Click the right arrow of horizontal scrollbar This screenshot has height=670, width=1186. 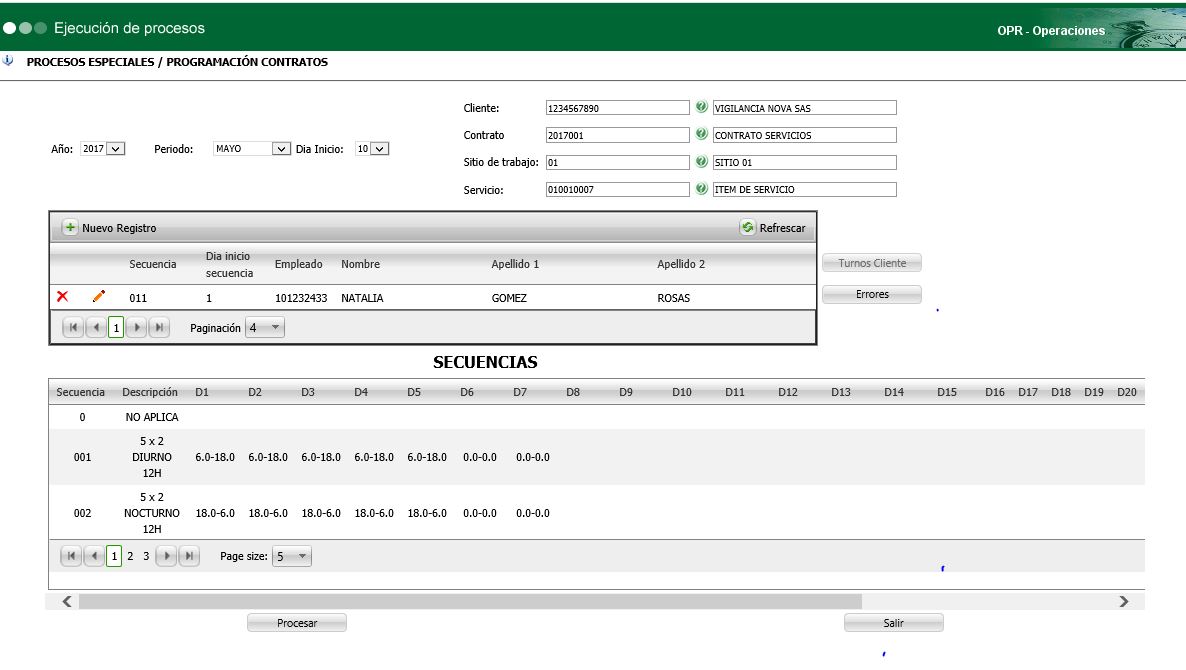tap(1124, 601)
